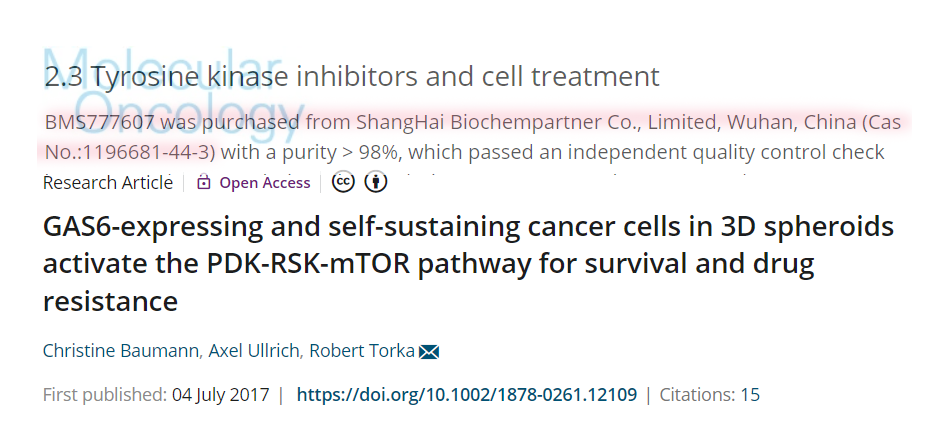Open the article DOI link
926x433 pixels.
coord(467,394)
